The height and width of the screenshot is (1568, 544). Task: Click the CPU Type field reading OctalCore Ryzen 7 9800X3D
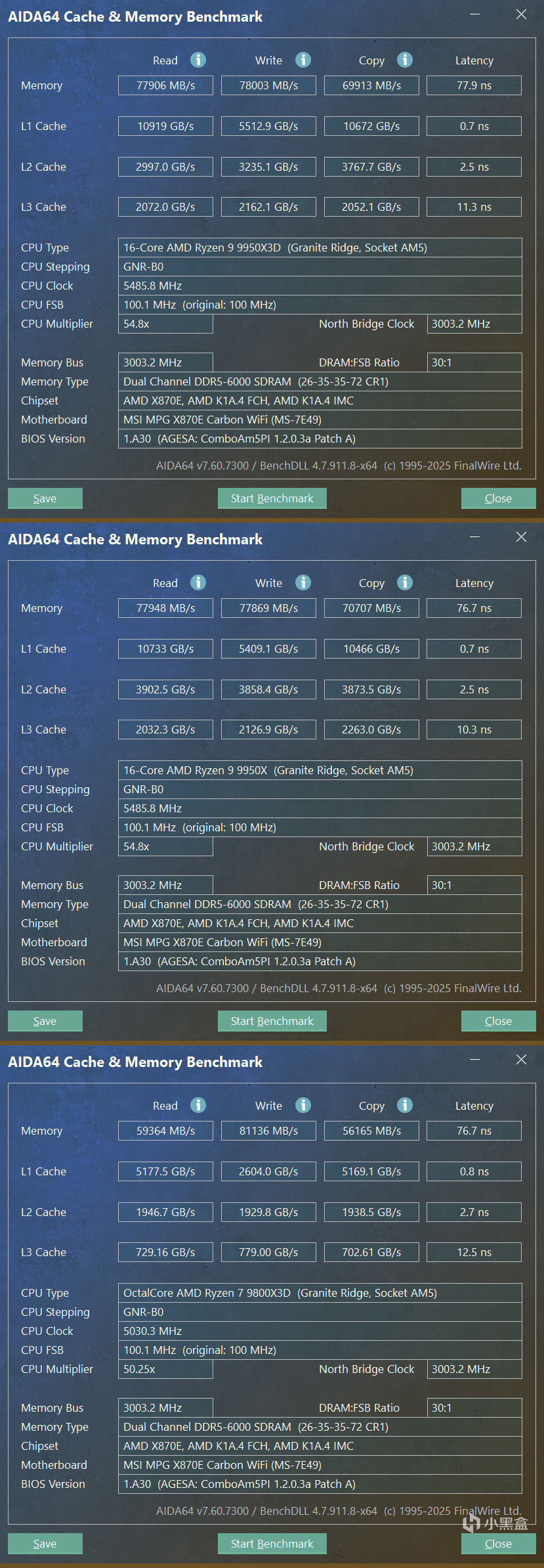point(320,1293)
